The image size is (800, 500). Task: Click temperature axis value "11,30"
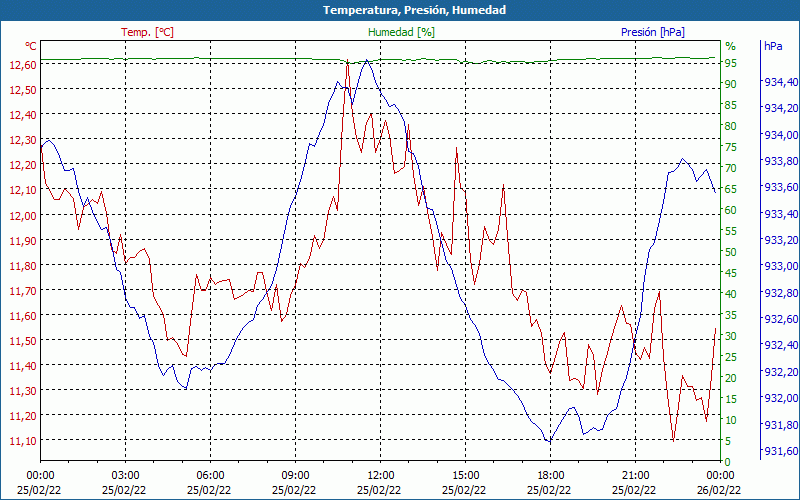[22, 390]
